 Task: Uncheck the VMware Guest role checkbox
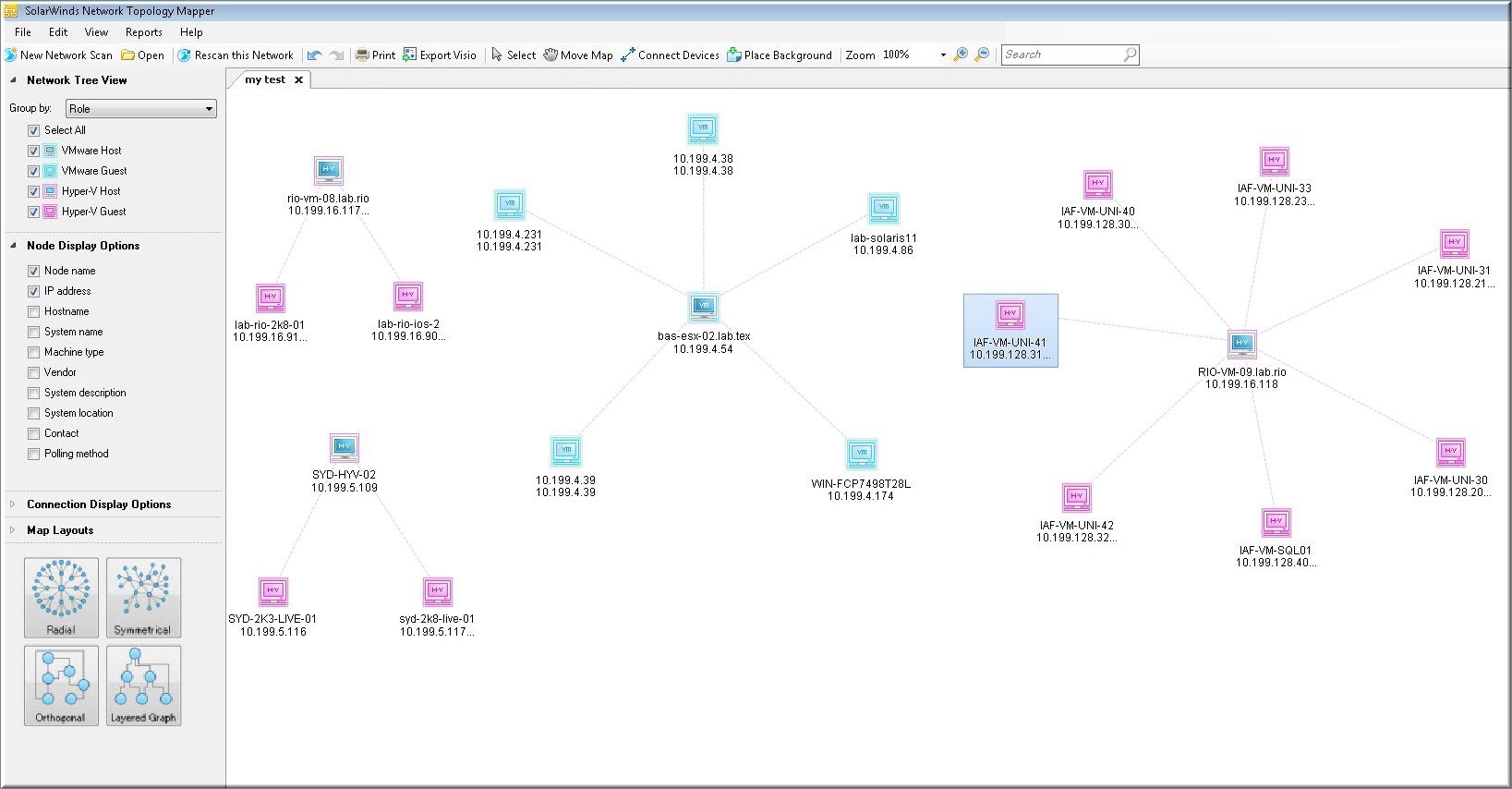pyautogui.click(x=34, y=171)
